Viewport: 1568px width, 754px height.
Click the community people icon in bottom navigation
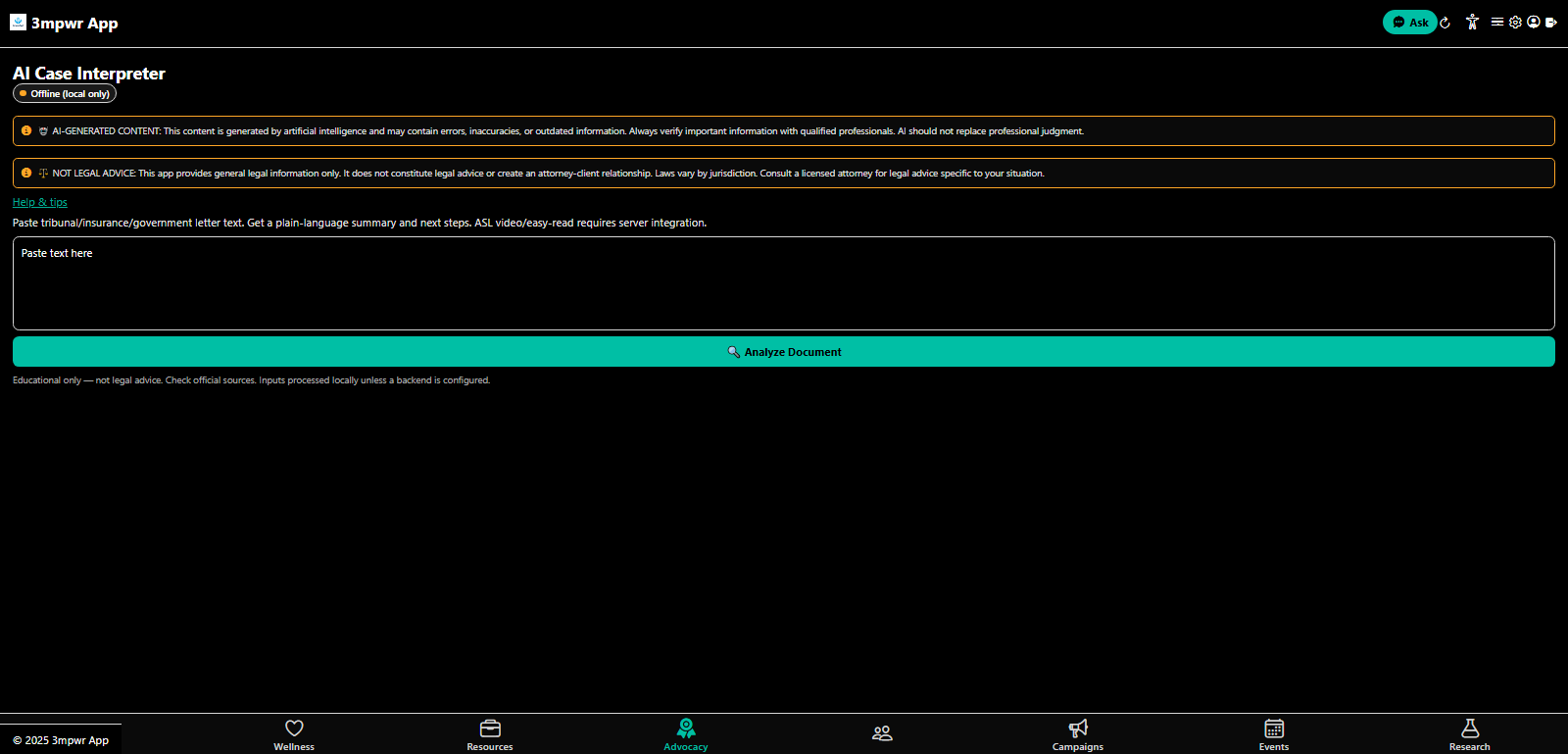point(882,733)
